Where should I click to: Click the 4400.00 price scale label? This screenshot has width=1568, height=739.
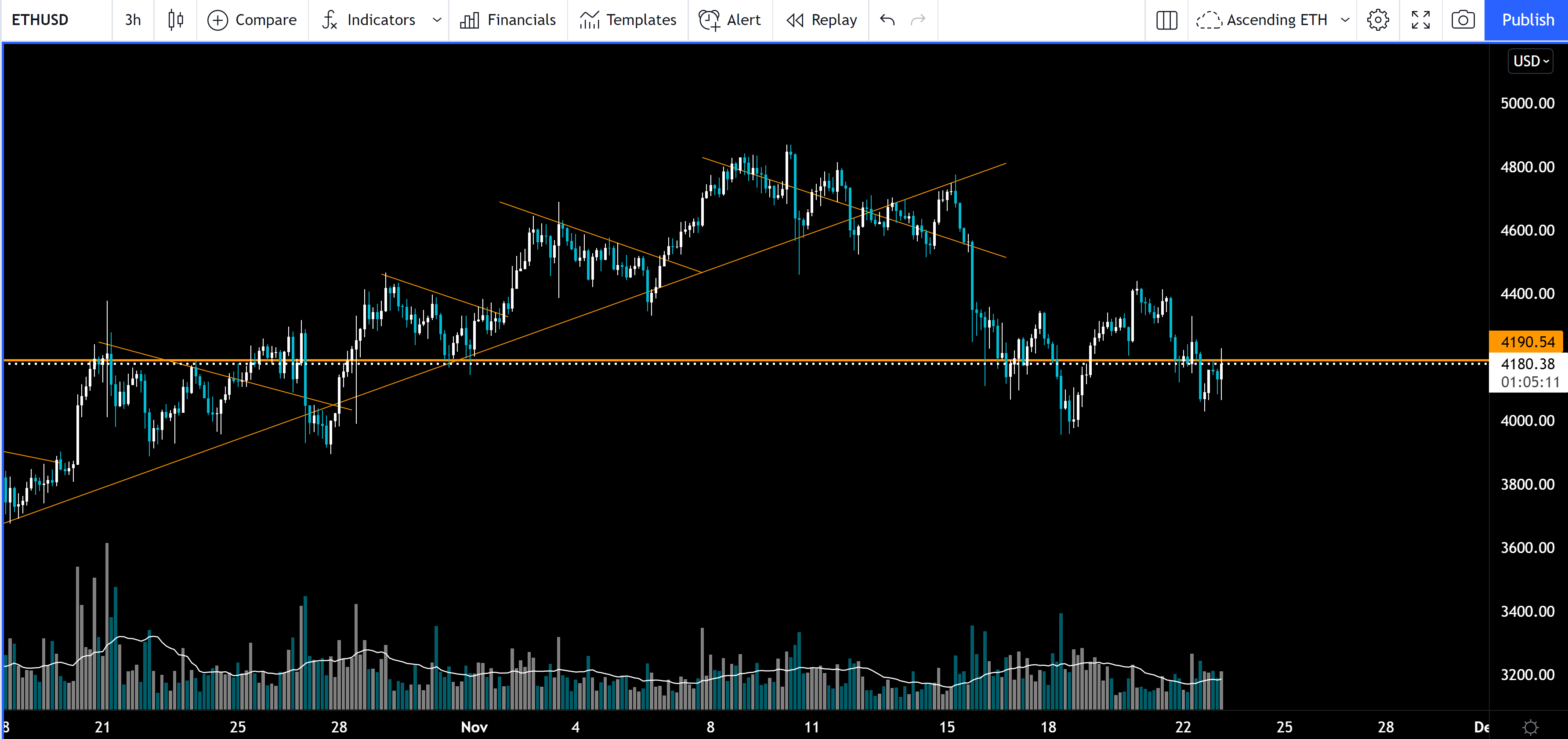coord(1527,294)
